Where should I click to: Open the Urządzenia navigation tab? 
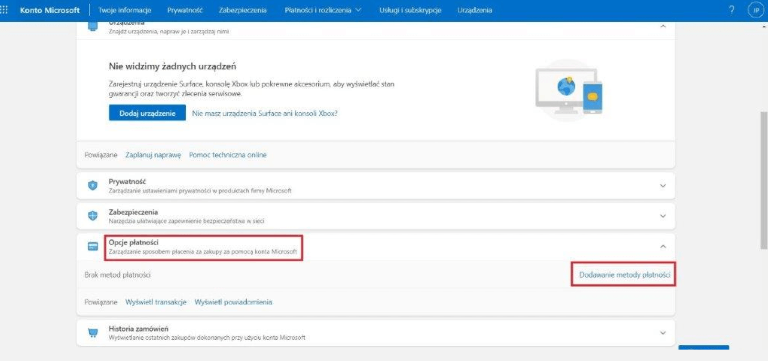tap(475, 10)
